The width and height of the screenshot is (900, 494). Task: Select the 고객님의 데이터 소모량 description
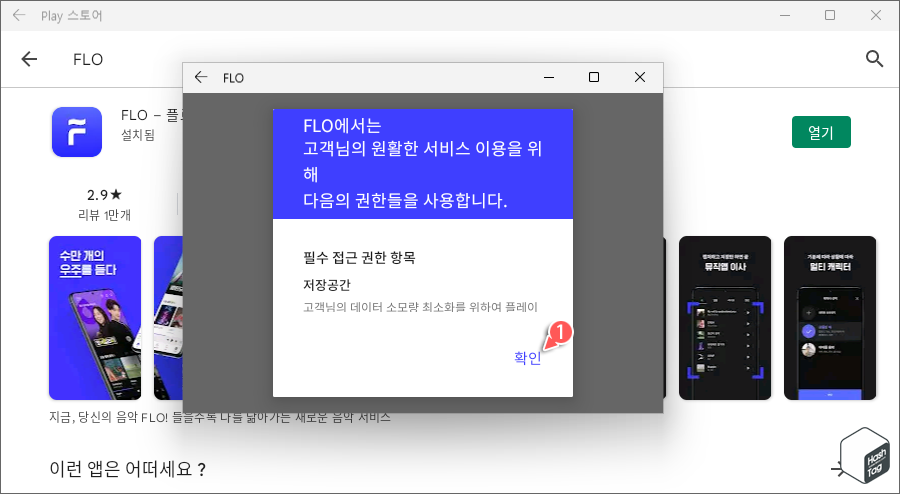420,307
